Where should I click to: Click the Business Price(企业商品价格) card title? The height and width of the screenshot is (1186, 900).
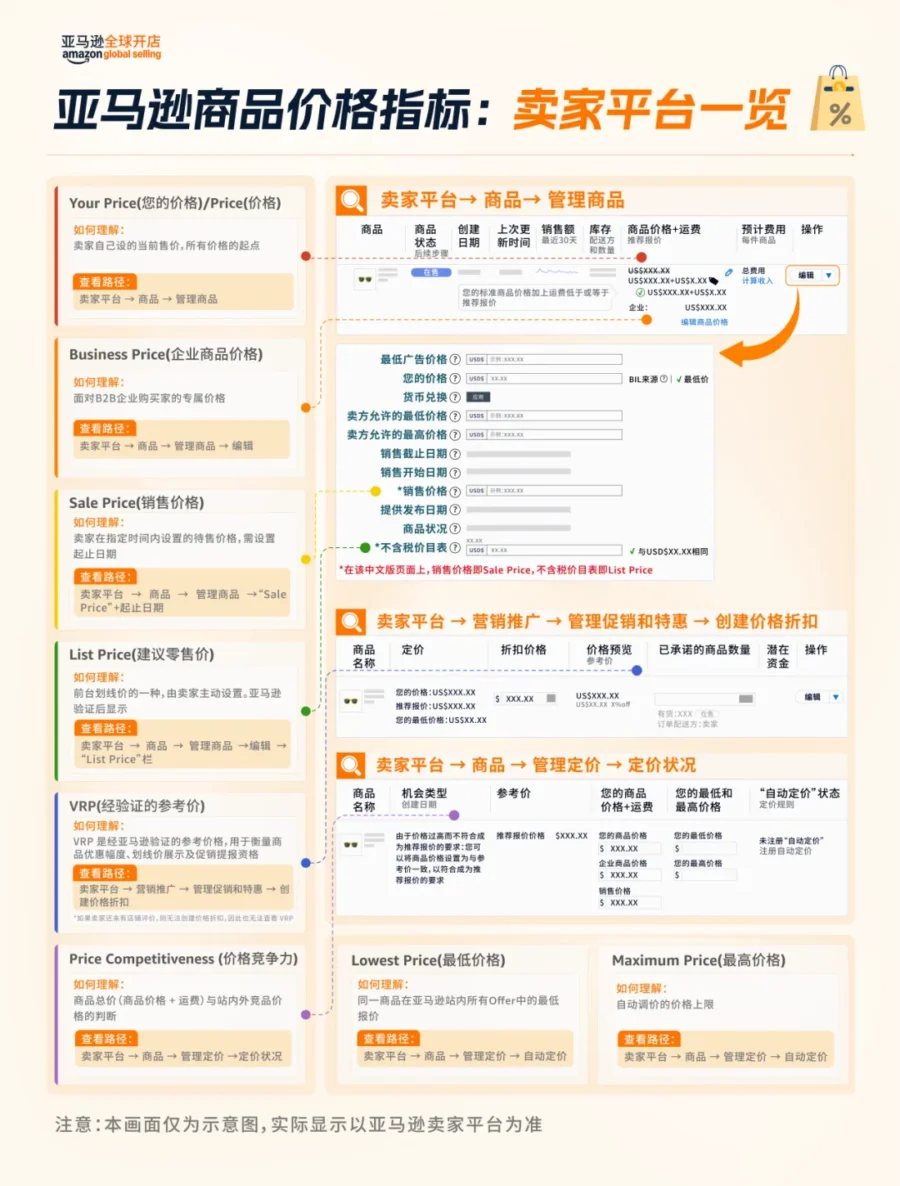pyautogui.click(x=166, y=354)
